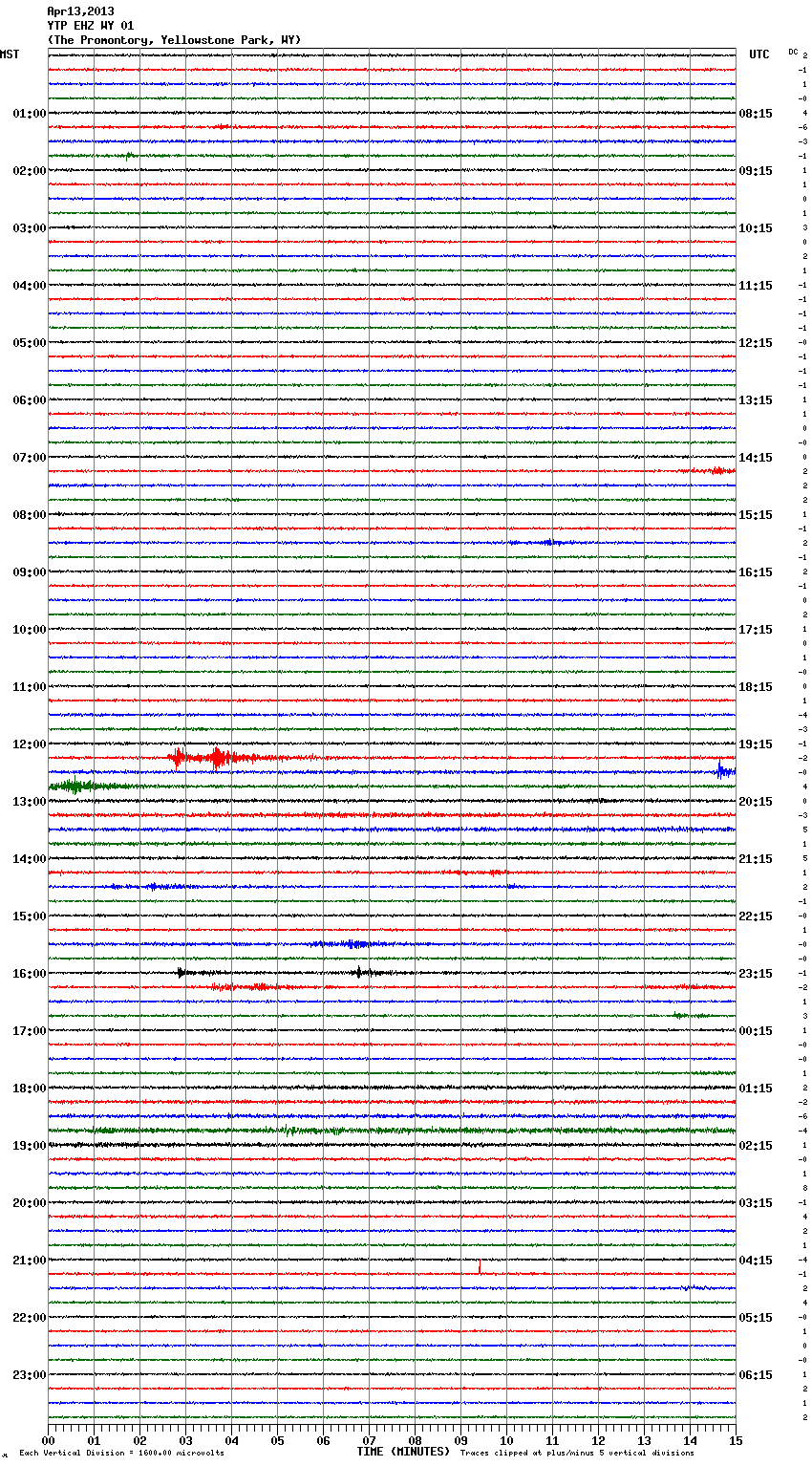Click the TIME (MINUTES) axis title
This screenshot has width=812, height=1466.
pyautogui.click(x=403, y=1452)
